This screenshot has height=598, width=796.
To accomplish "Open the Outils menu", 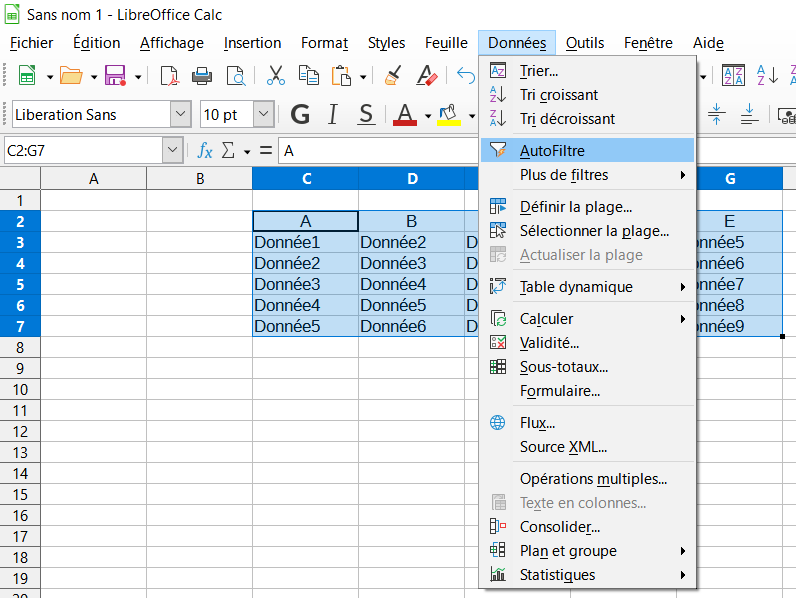I will (x=585, y=43).
